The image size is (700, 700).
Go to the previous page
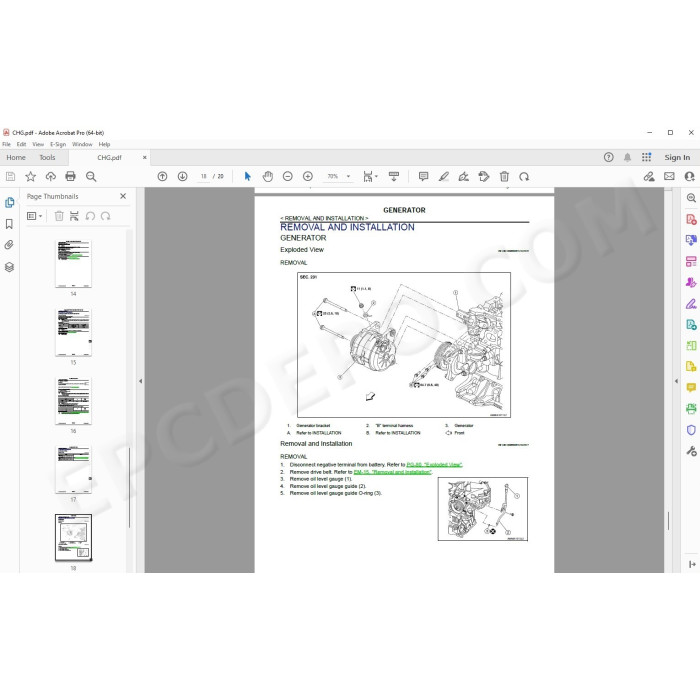(x=162, y=176)
